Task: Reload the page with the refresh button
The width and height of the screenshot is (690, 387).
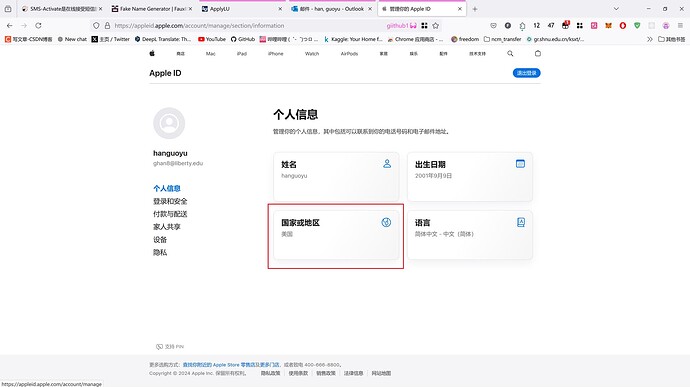Action: 38,26
